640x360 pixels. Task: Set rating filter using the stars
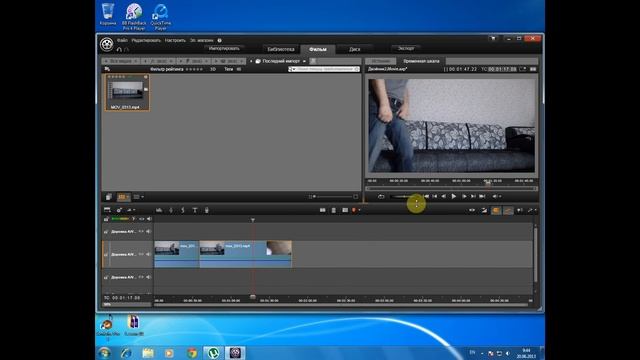pyautogui.click(x=194, y=69)
